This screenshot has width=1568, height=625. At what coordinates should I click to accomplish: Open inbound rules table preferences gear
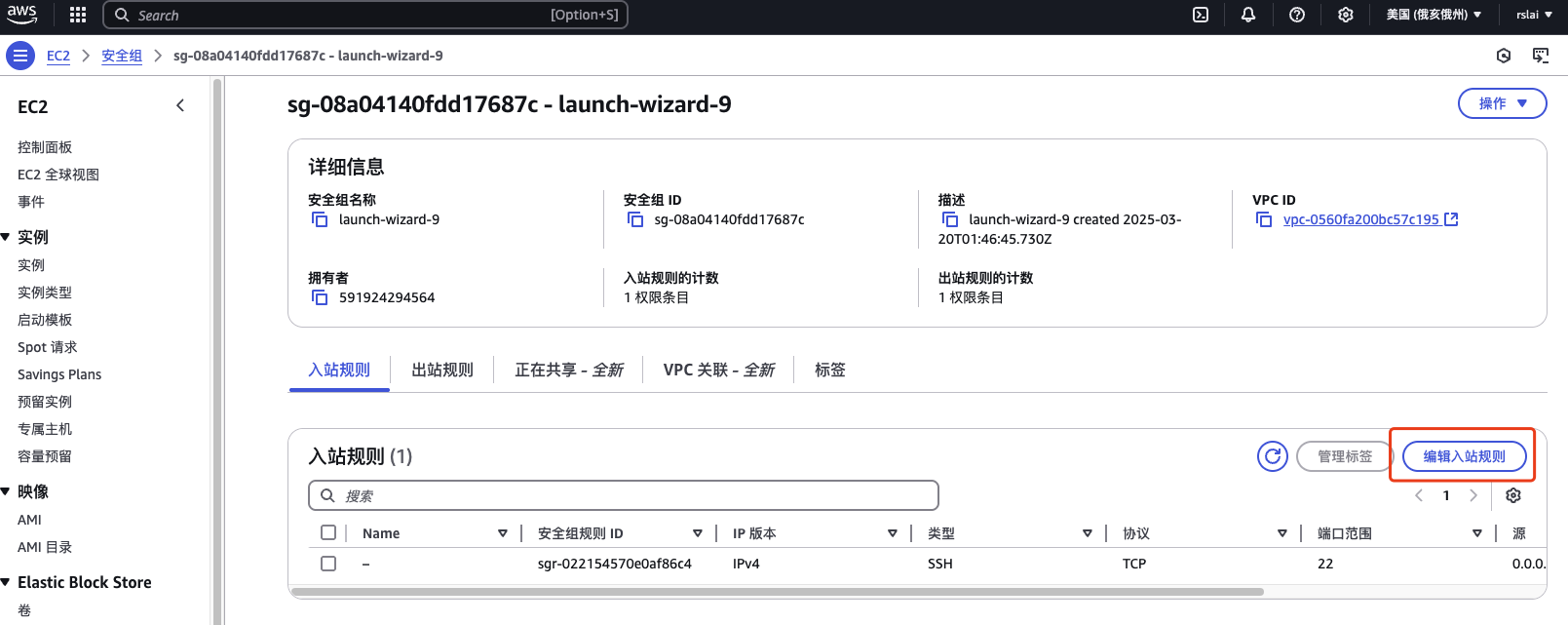[1513, 495]
